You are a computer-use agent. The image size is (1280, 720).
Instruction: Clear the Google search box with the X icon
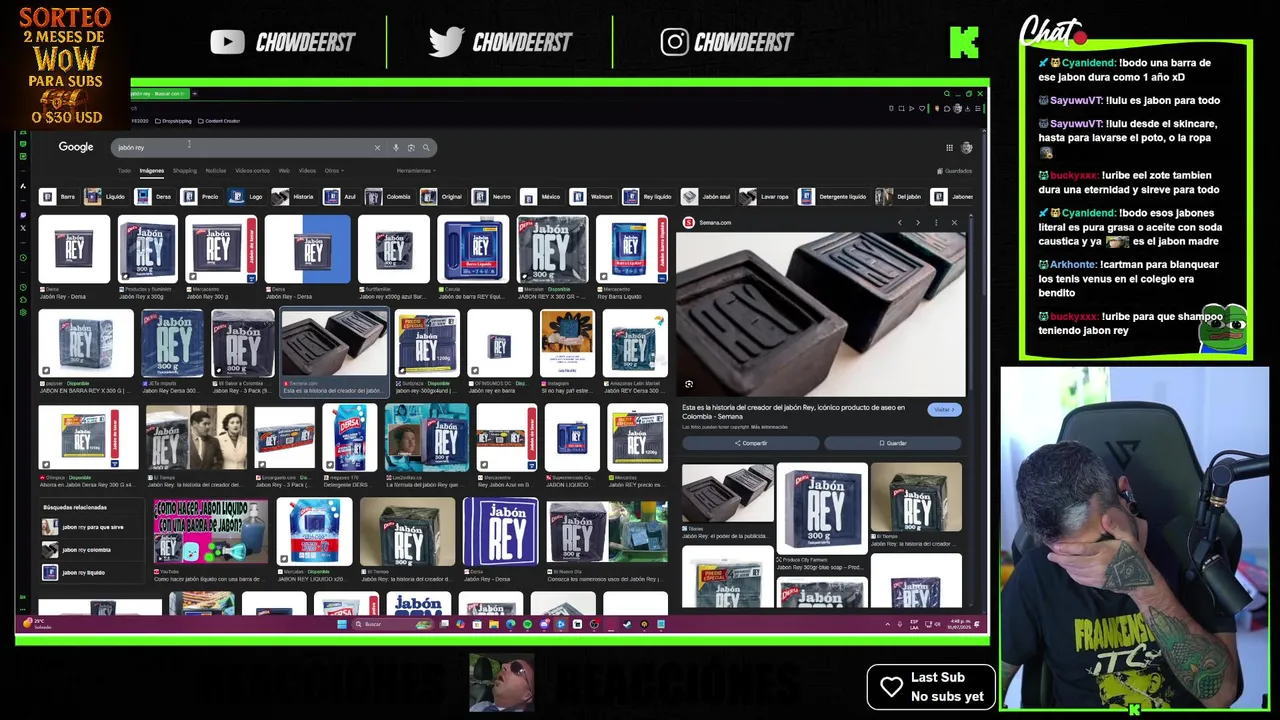coord(377,148)
